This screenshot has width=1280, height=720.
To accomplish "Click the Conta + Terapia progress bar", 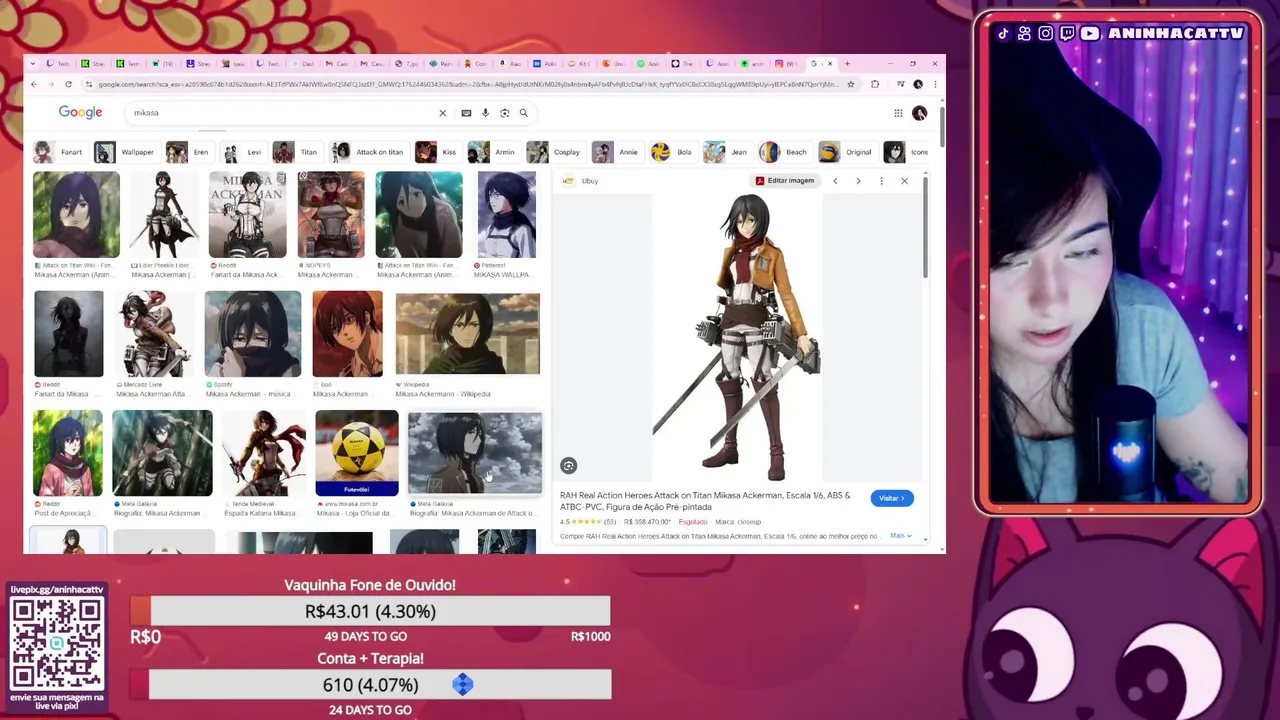I will point(370,685).
